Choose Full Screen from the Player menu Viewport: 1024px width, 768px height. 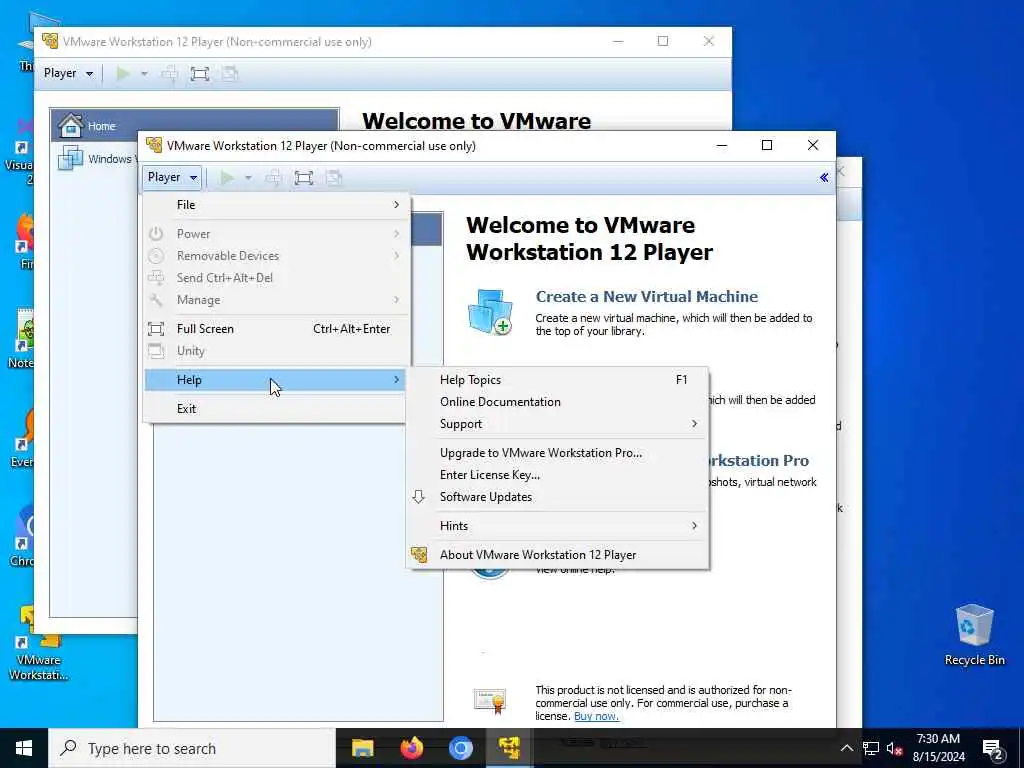[276, 328]
